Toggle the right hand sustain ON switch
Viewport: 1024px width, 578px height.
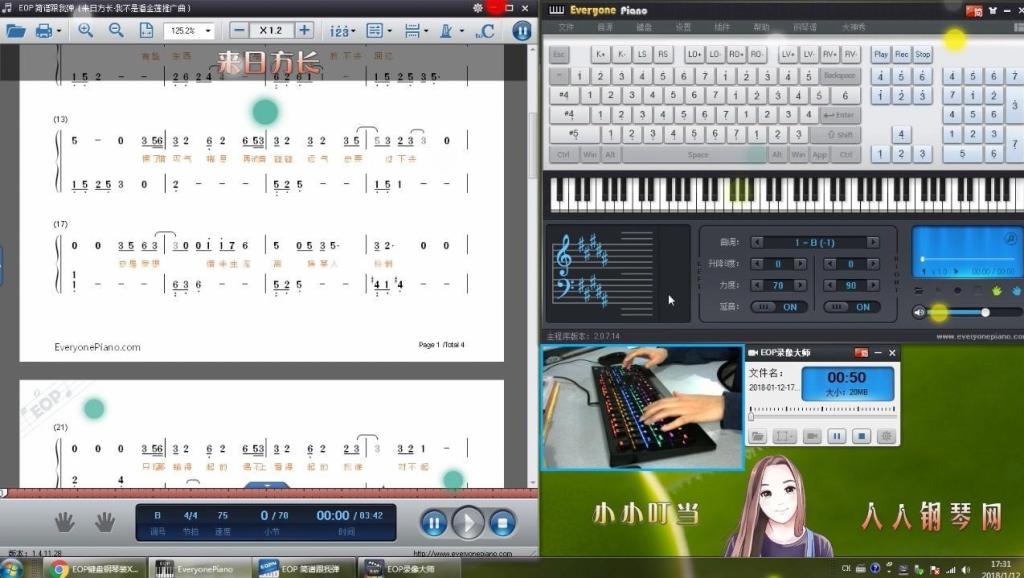coord(851,307)
